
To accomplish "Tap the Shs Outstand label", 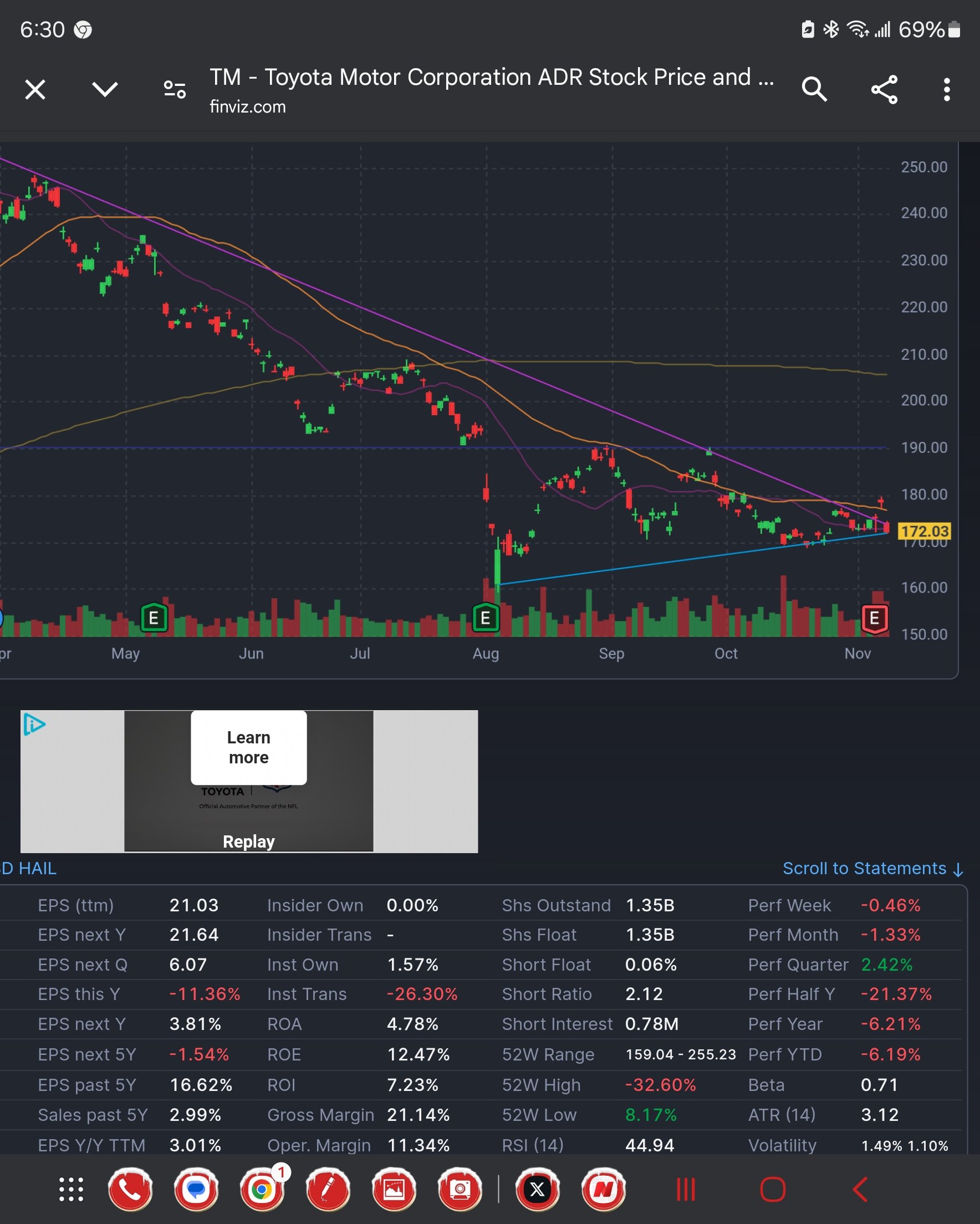I will tap(557, 905).
